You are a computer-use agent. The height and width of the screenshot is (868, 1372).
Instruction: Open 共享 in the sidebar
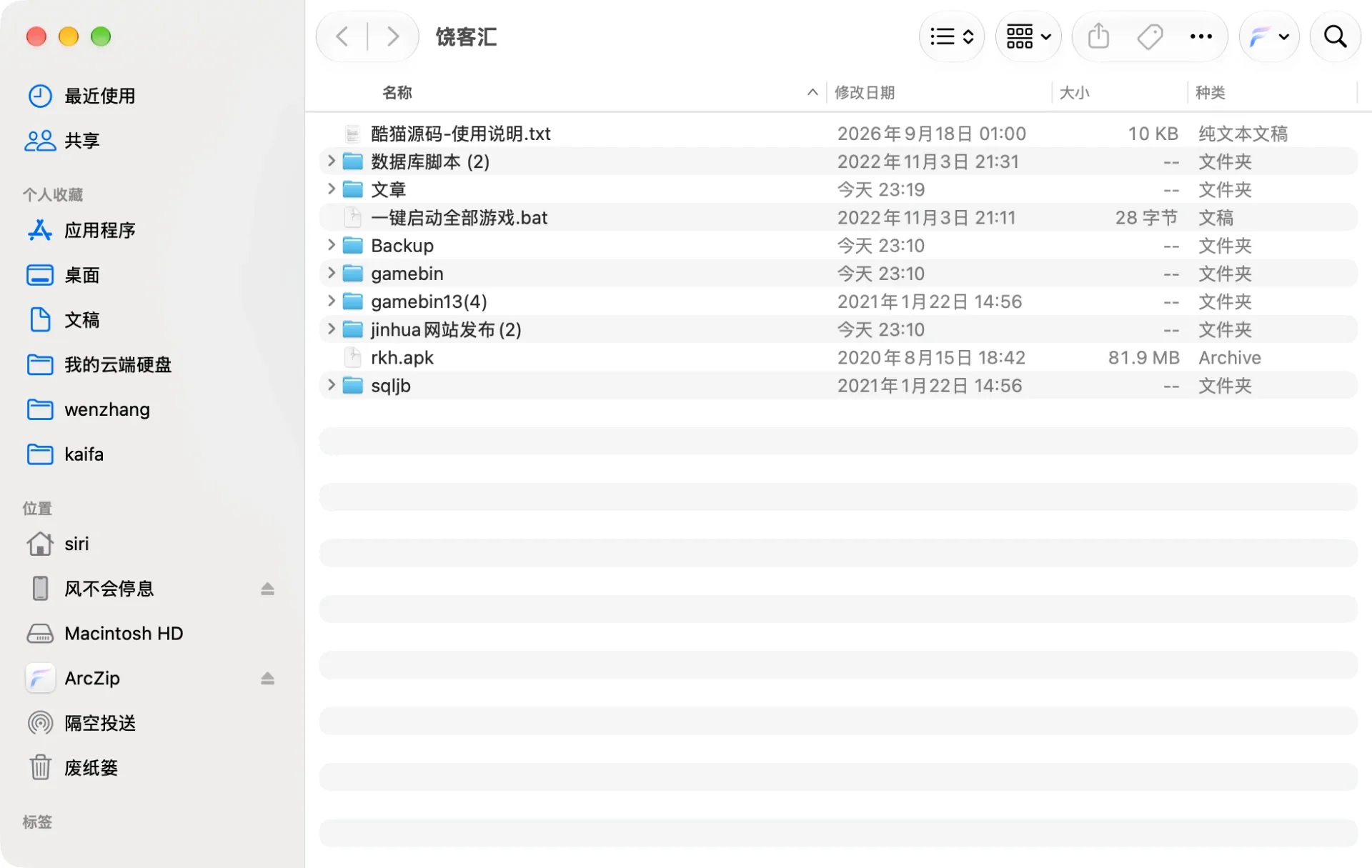[81, 141]
